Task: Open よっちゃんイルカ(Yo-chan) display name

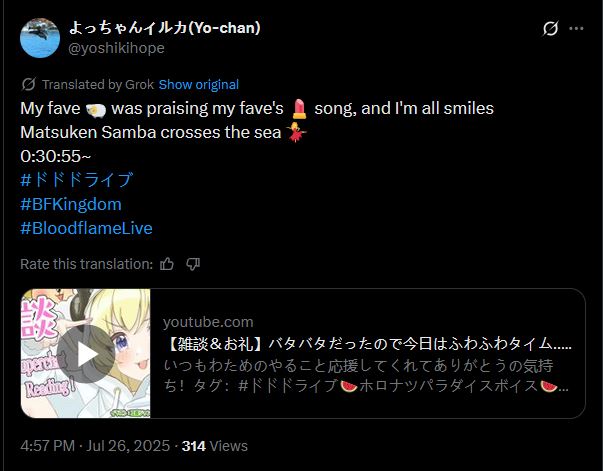Action: 165,28
